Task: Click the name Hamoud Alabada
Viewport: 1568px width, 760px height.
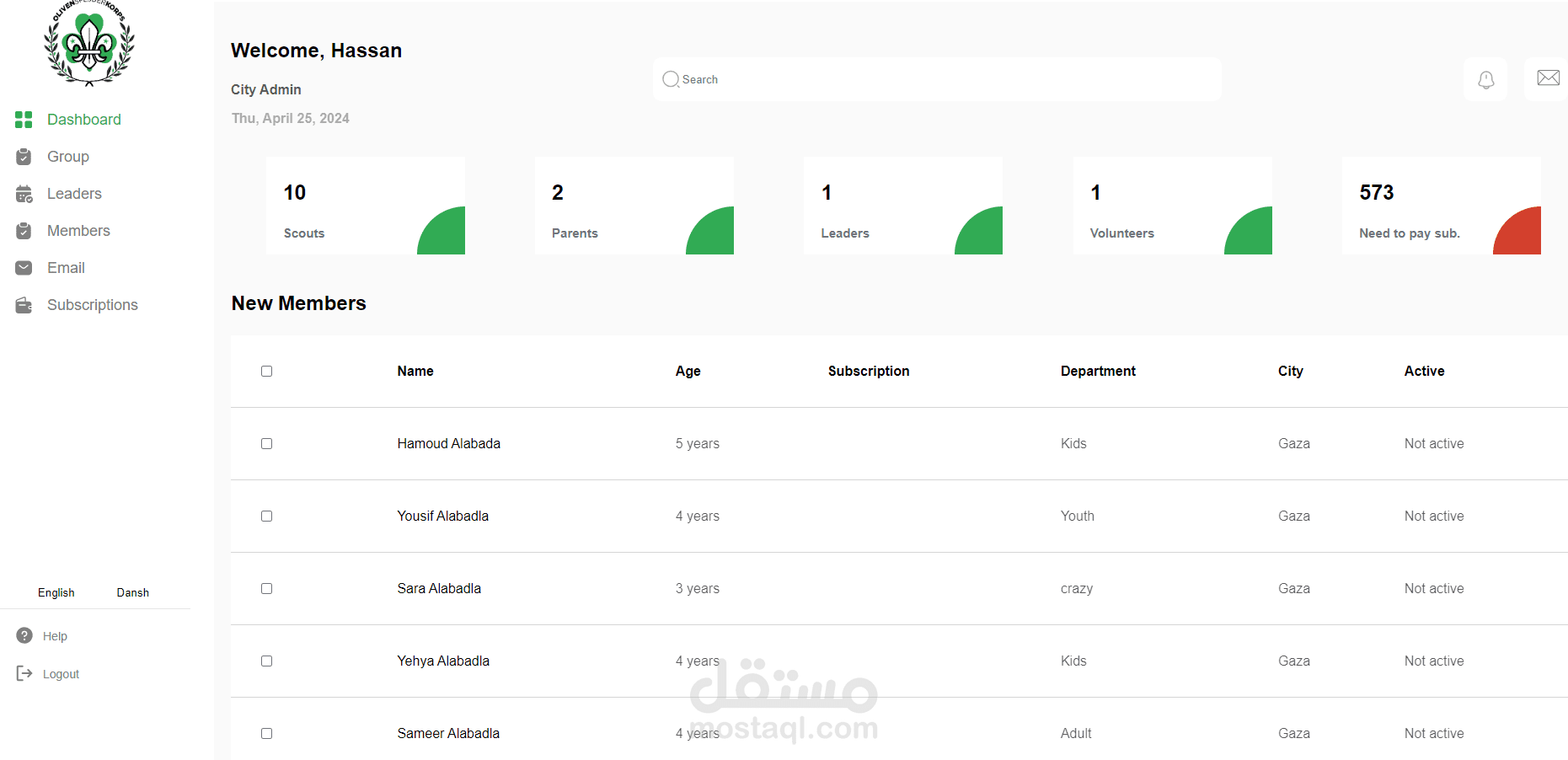Action: tap(449, 444)
